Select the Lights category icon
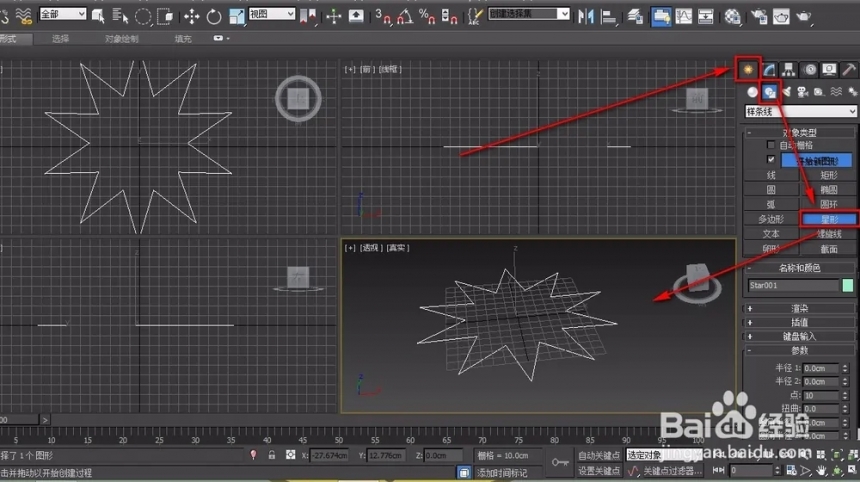The width and height of the screenshot is (860, 482). [787, 92]
